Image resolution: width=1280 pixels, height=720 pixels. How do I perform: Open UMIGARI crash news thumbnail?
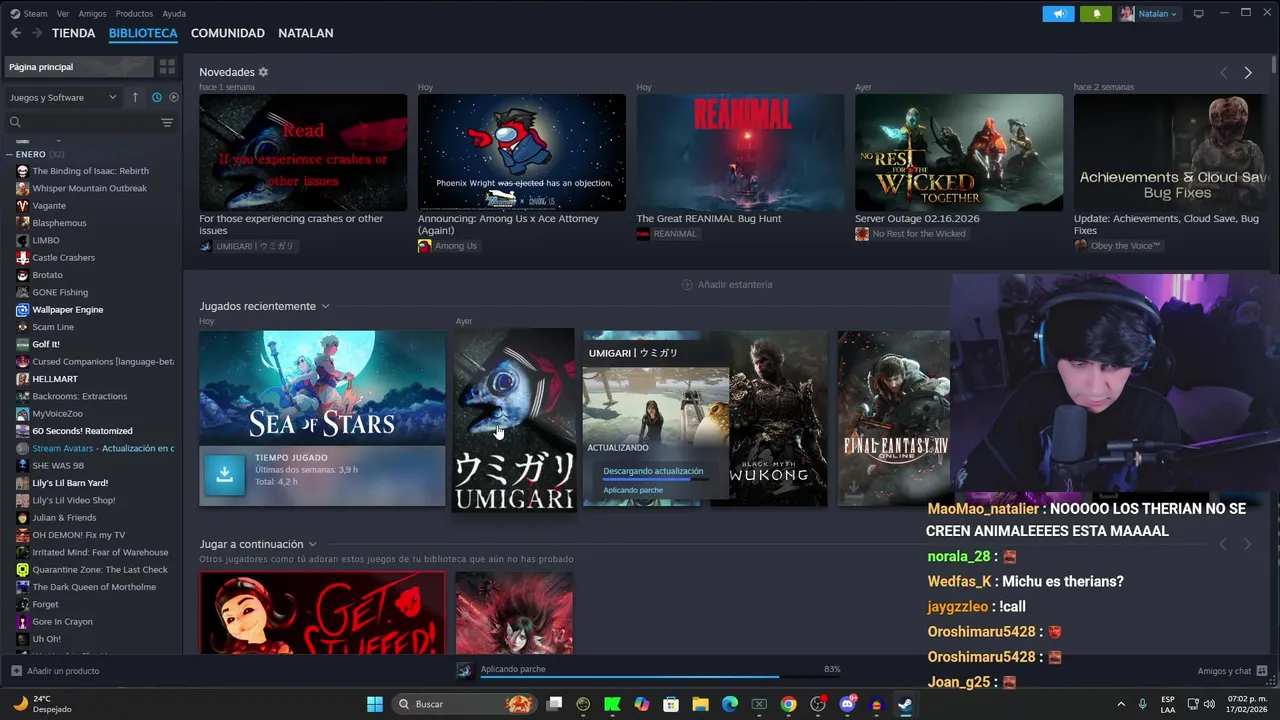(303, 152)
